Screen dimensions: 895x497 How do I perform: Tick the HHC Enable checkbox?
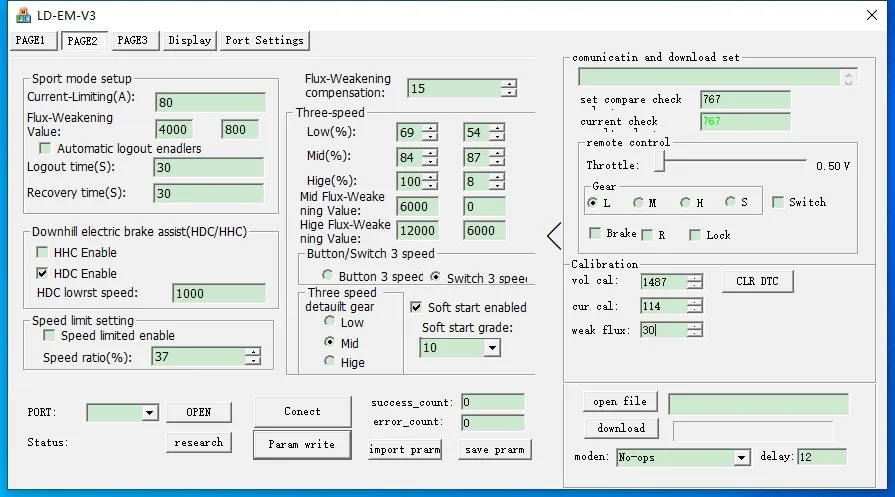42,252
